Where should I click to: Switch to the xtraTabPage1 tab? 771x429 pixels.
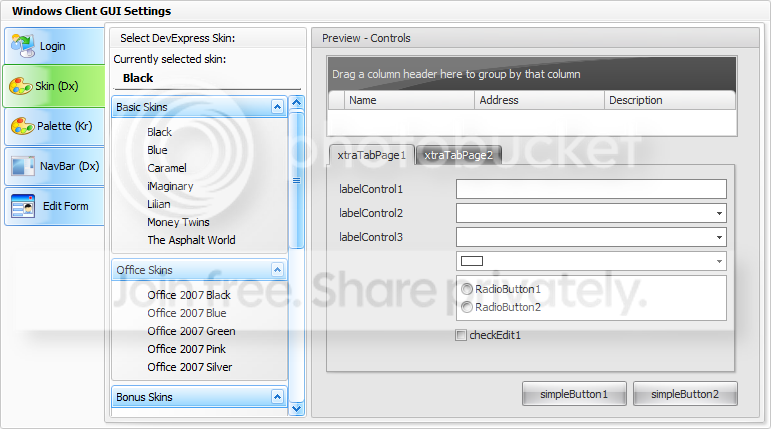pyautogui.click(x=372, y=155)
